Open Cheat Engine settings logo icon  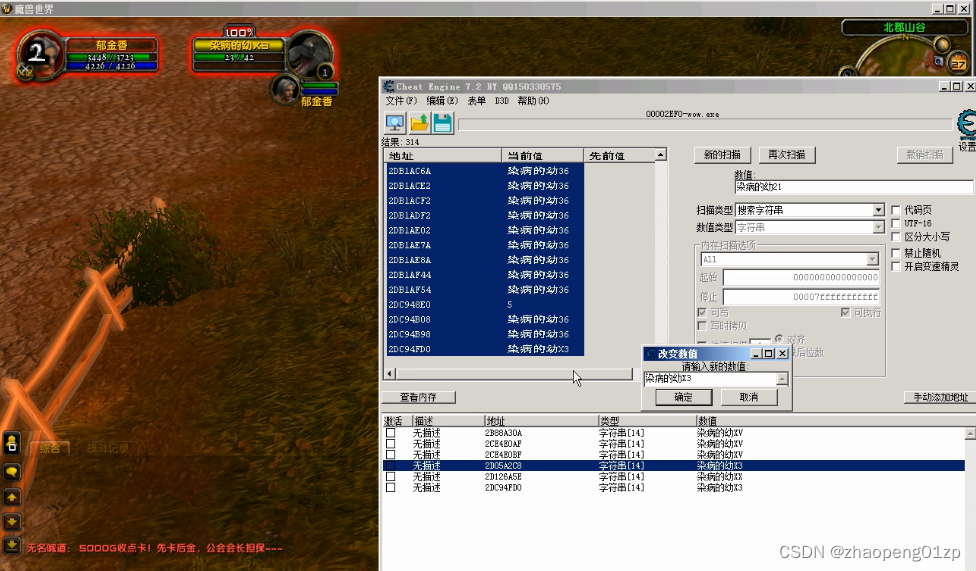pyautogui.click(x=967, y=125)
